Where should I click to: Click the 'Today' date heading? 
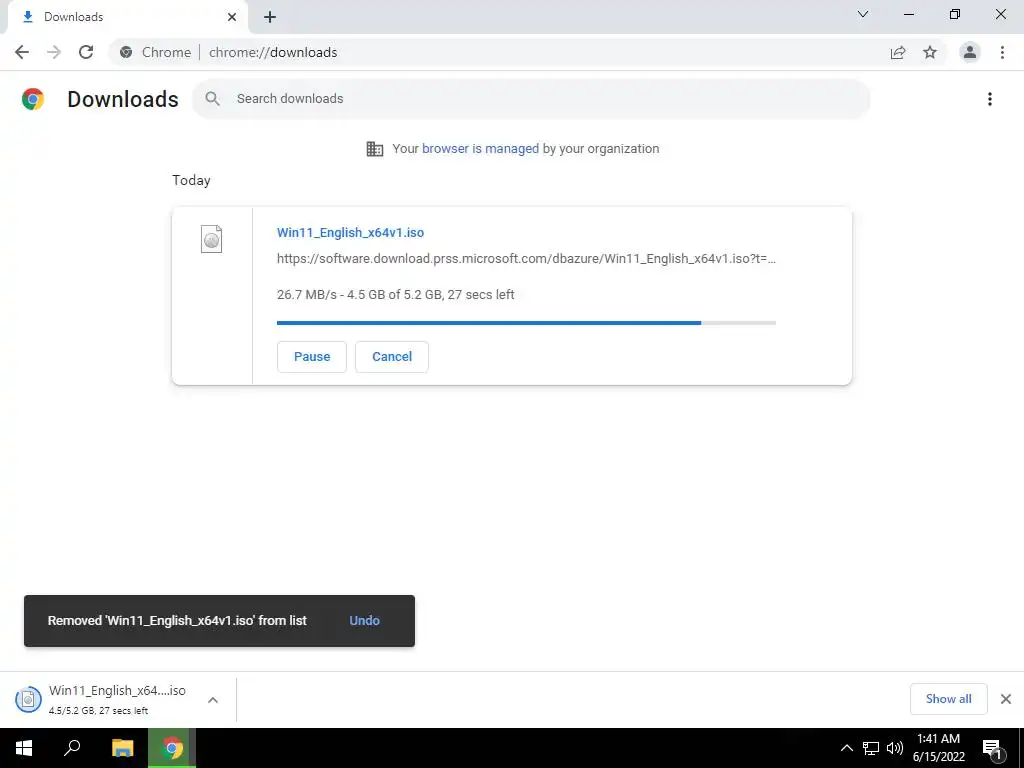point(191,181)
